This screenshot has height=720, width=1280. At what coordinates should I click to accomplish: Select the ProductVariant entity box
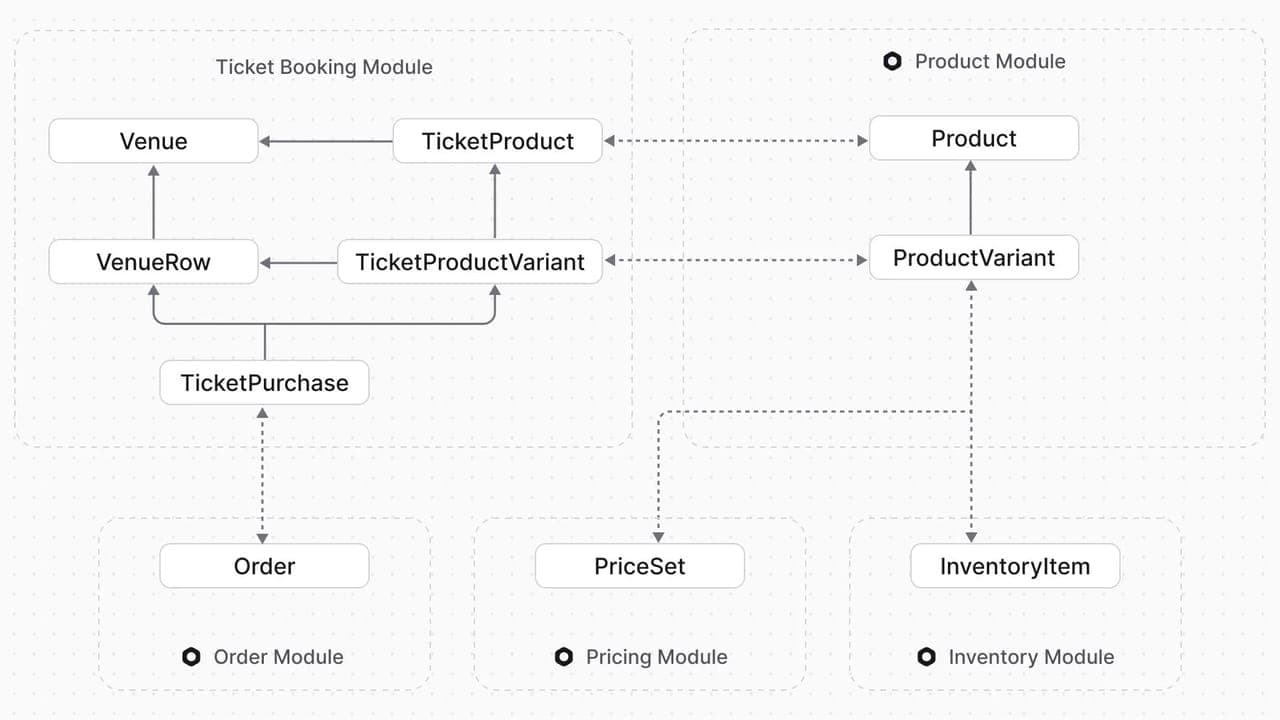click(x=974, y=258)
